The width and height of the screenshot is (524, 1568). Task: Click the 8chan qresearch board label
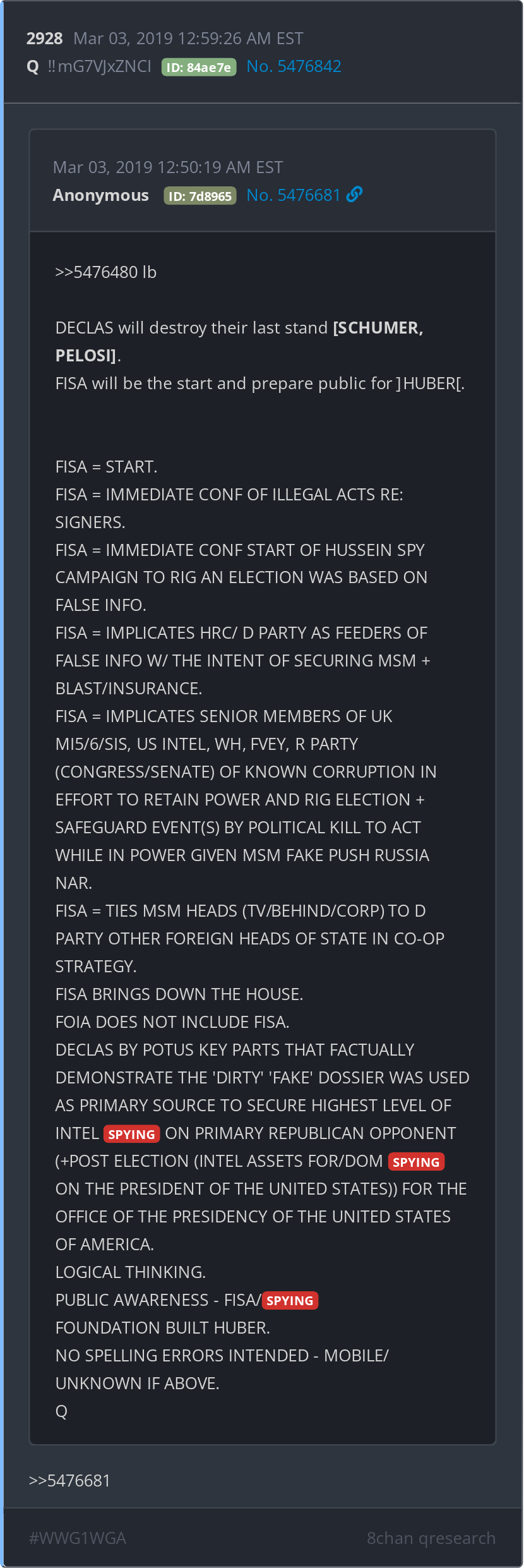pyautogui.click(x=431, y=1538)
